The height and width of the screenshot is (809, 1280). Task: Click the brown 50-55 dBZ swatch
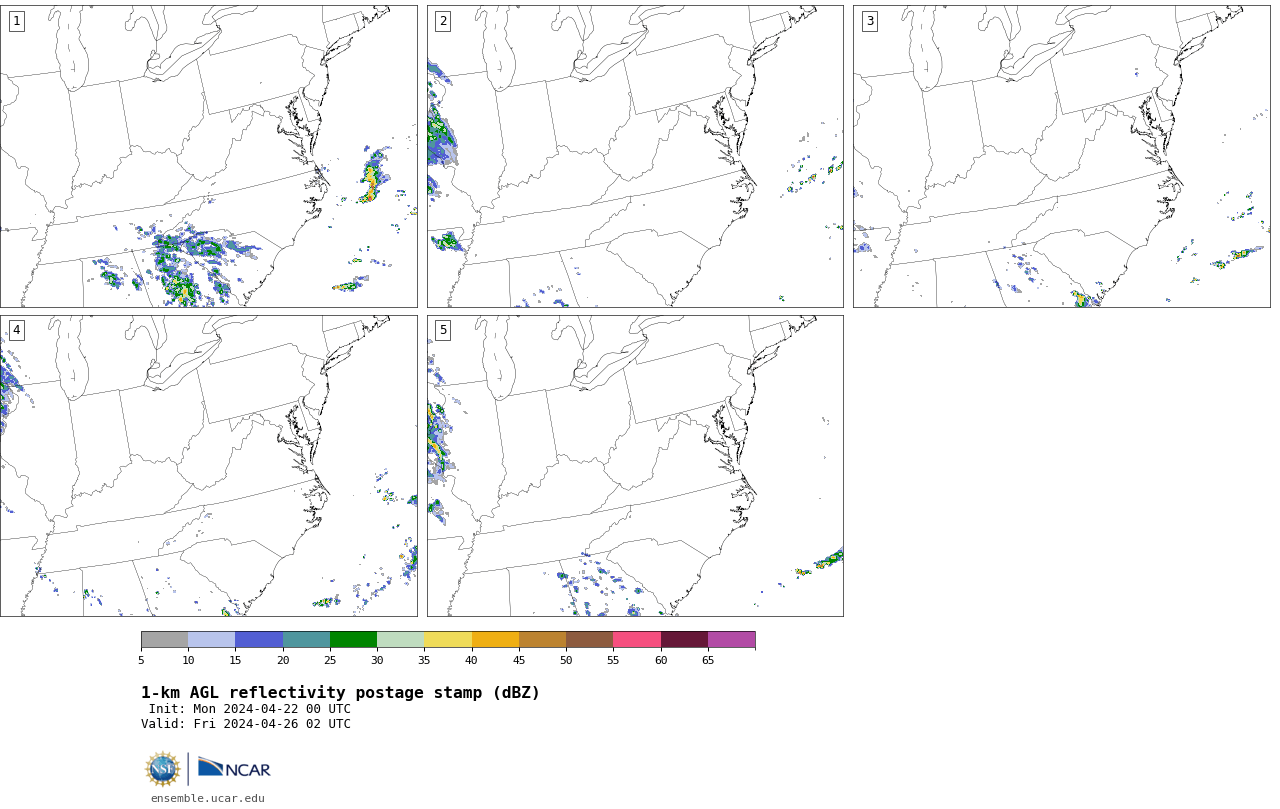click(590, 640)
